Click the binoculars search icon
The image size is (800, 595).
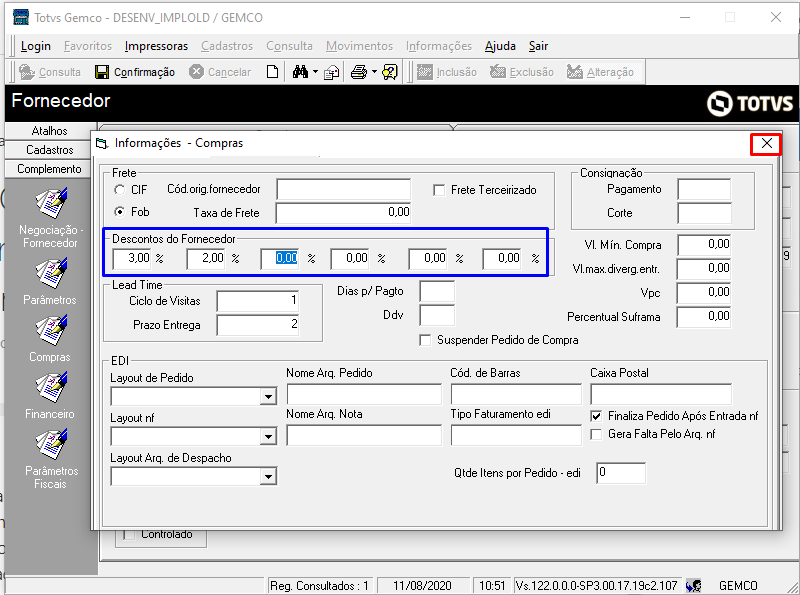300,72
